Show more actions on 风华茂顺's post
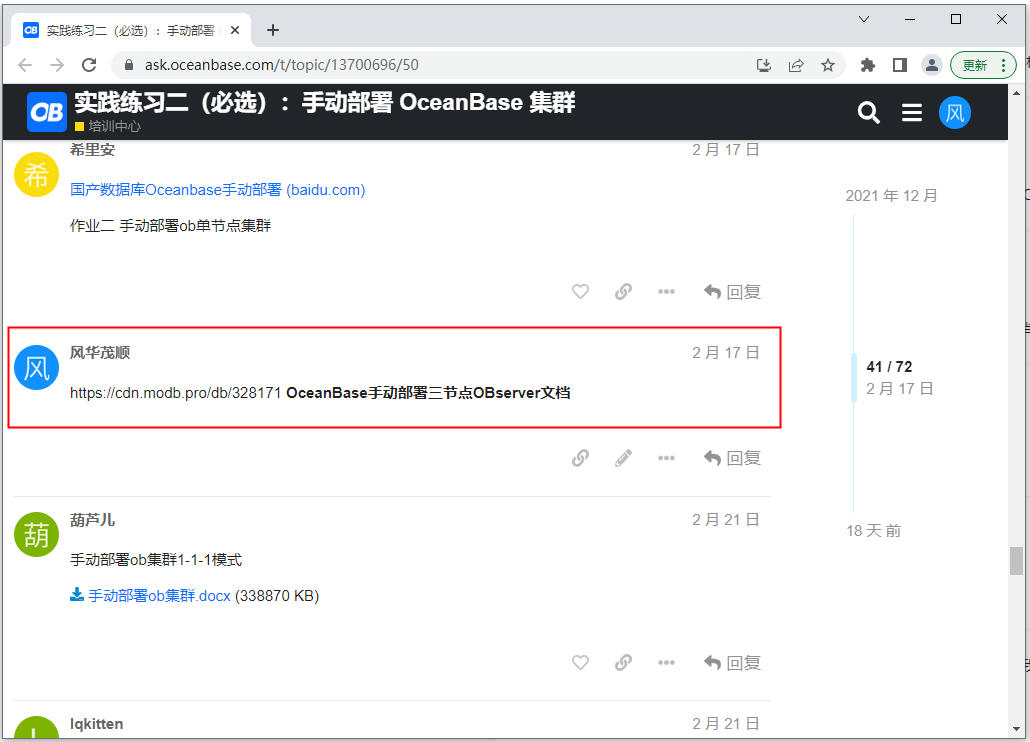The image size is (1030, 742). pos(666,458)
